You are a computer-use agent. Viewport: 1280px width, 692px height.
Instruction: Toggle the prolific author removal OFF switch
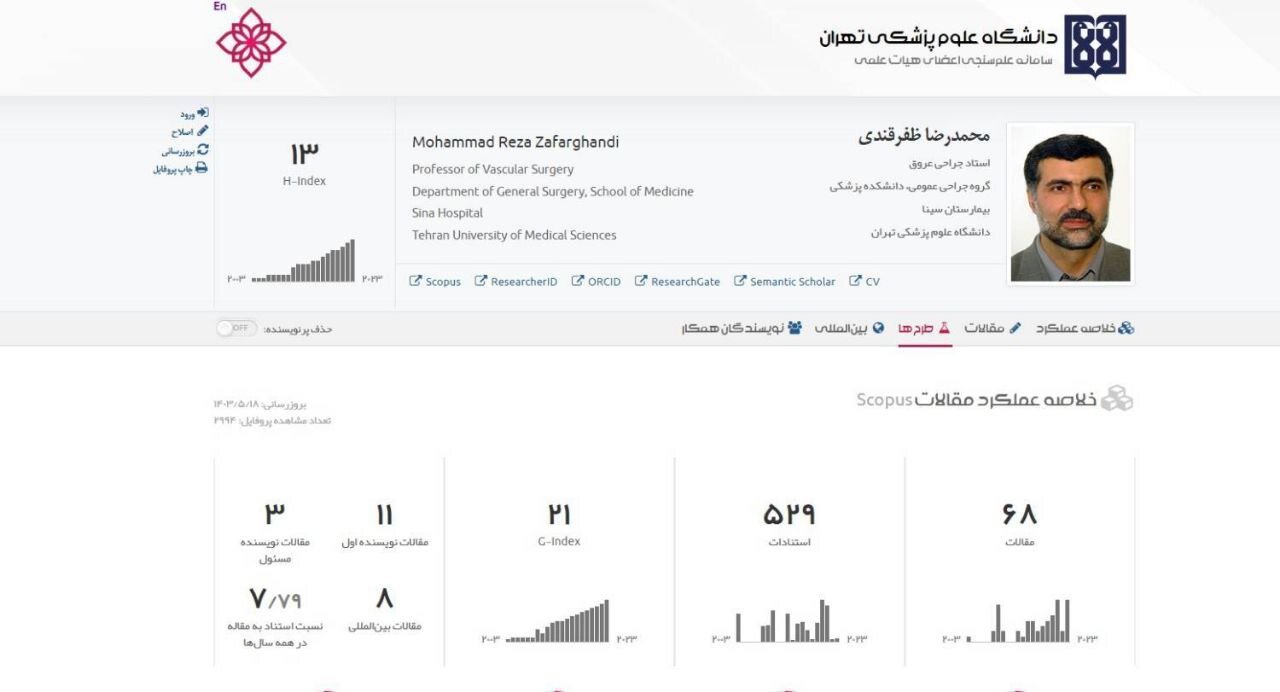(x=237, y=328)
